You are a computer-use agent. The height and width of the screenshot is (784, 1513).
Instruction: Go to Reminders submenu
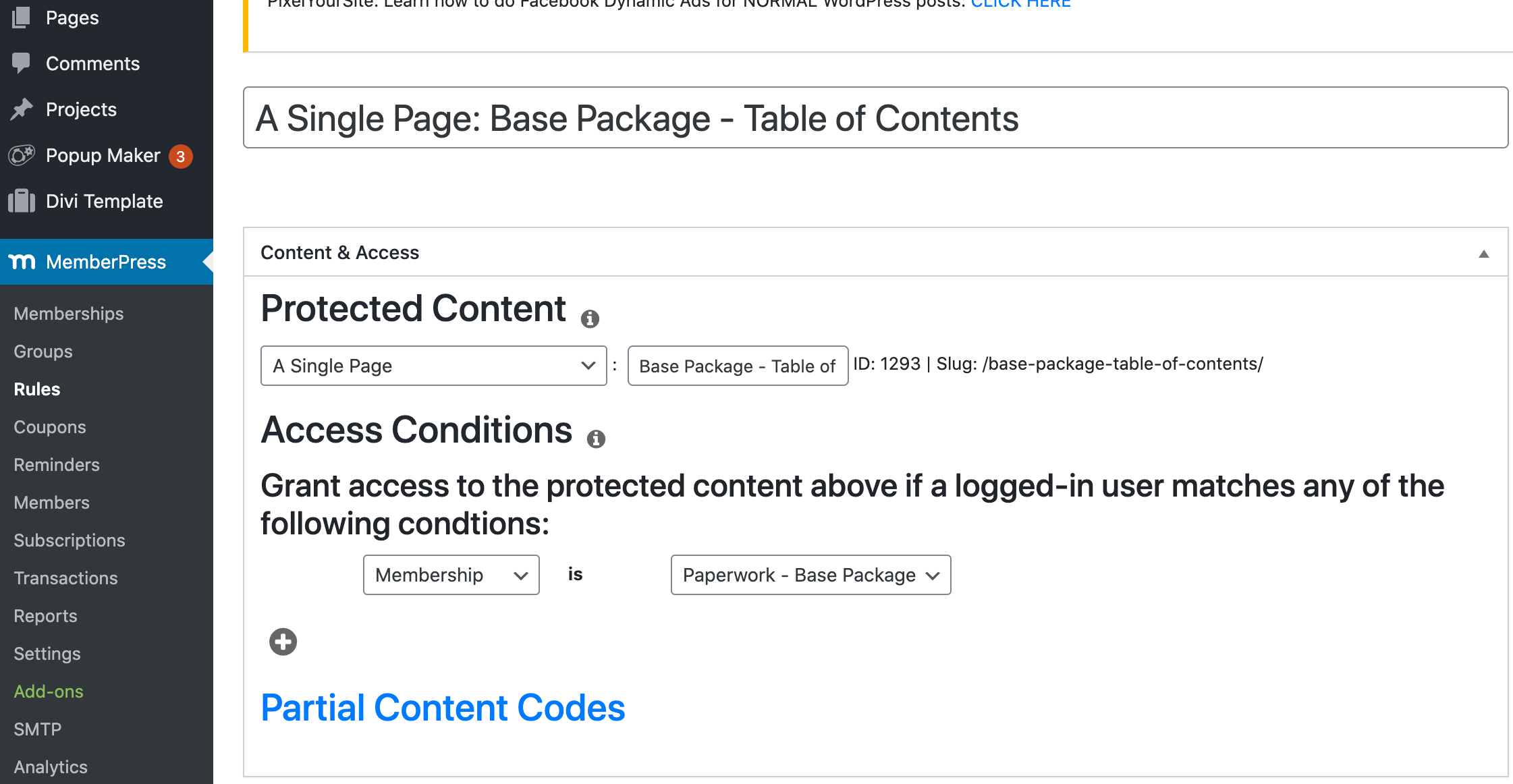point(57,465)
